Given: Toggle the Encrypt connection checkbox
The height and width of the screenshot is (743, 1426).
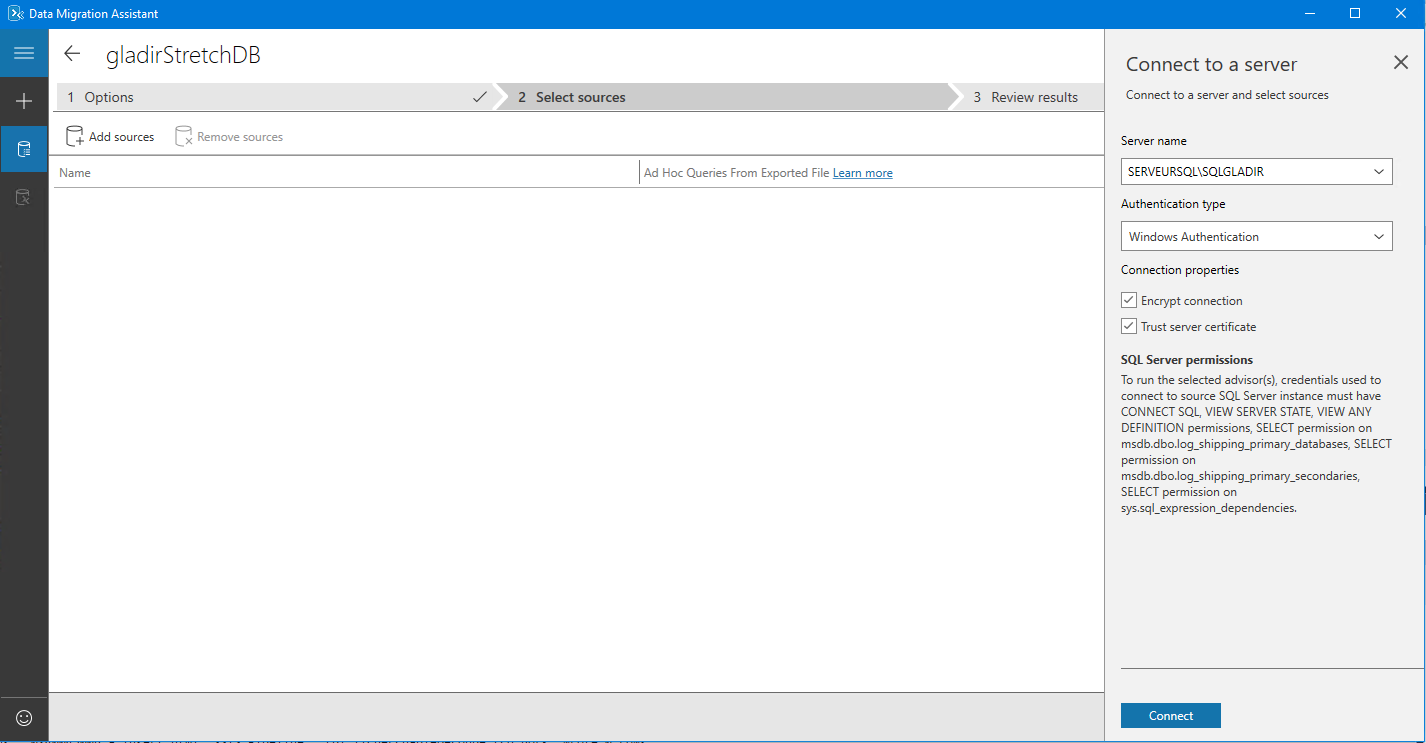Looking at the screenshot, I should [1129, 300].
